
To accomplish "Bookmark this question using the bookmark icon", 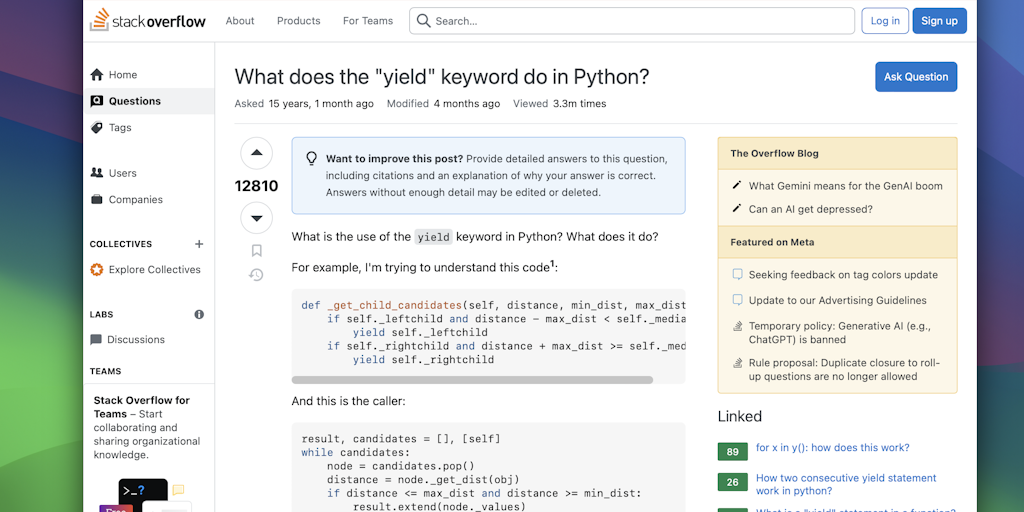I will [256, 251].
